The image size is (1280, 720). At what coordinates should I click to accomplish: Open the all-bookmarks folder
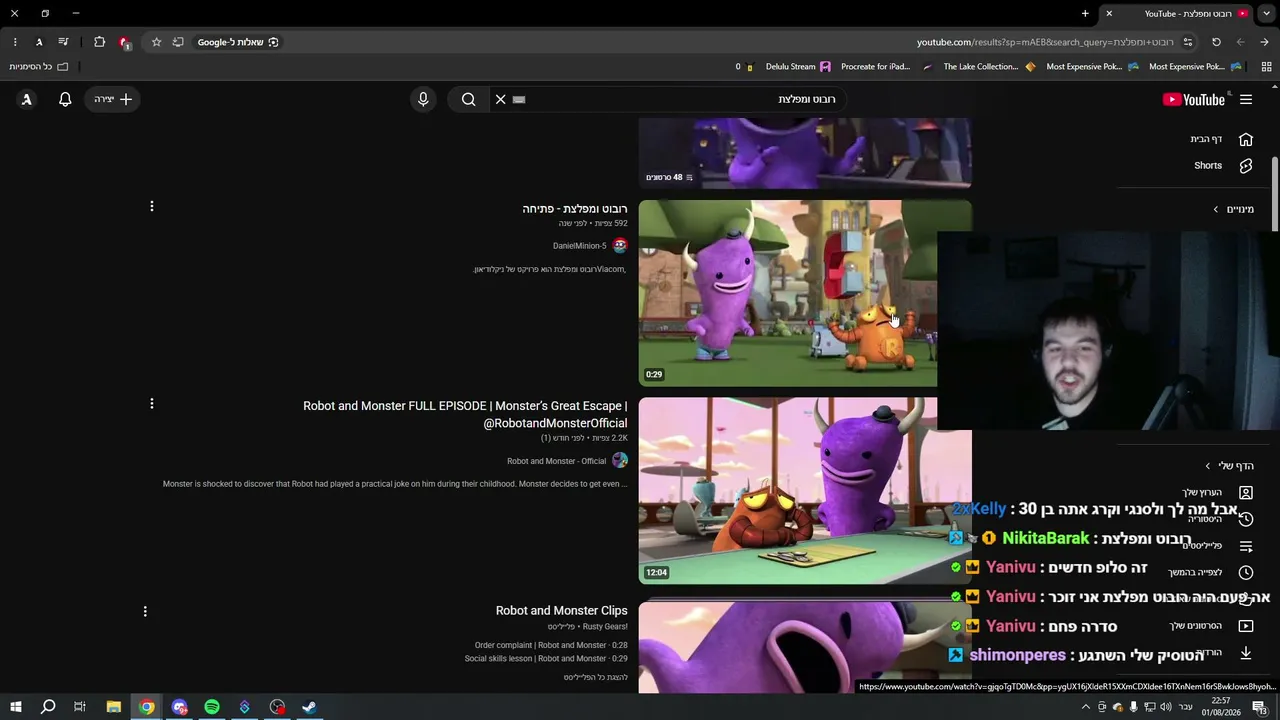click(x=39, y=67)
